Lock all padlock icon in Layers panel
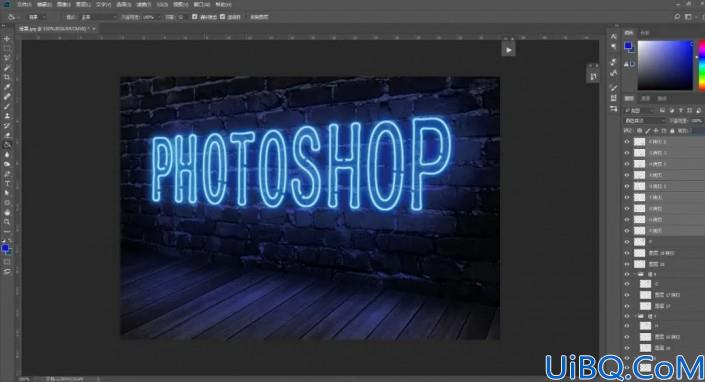The width and height of the screenshot is (705, 382). coord(672,131)
